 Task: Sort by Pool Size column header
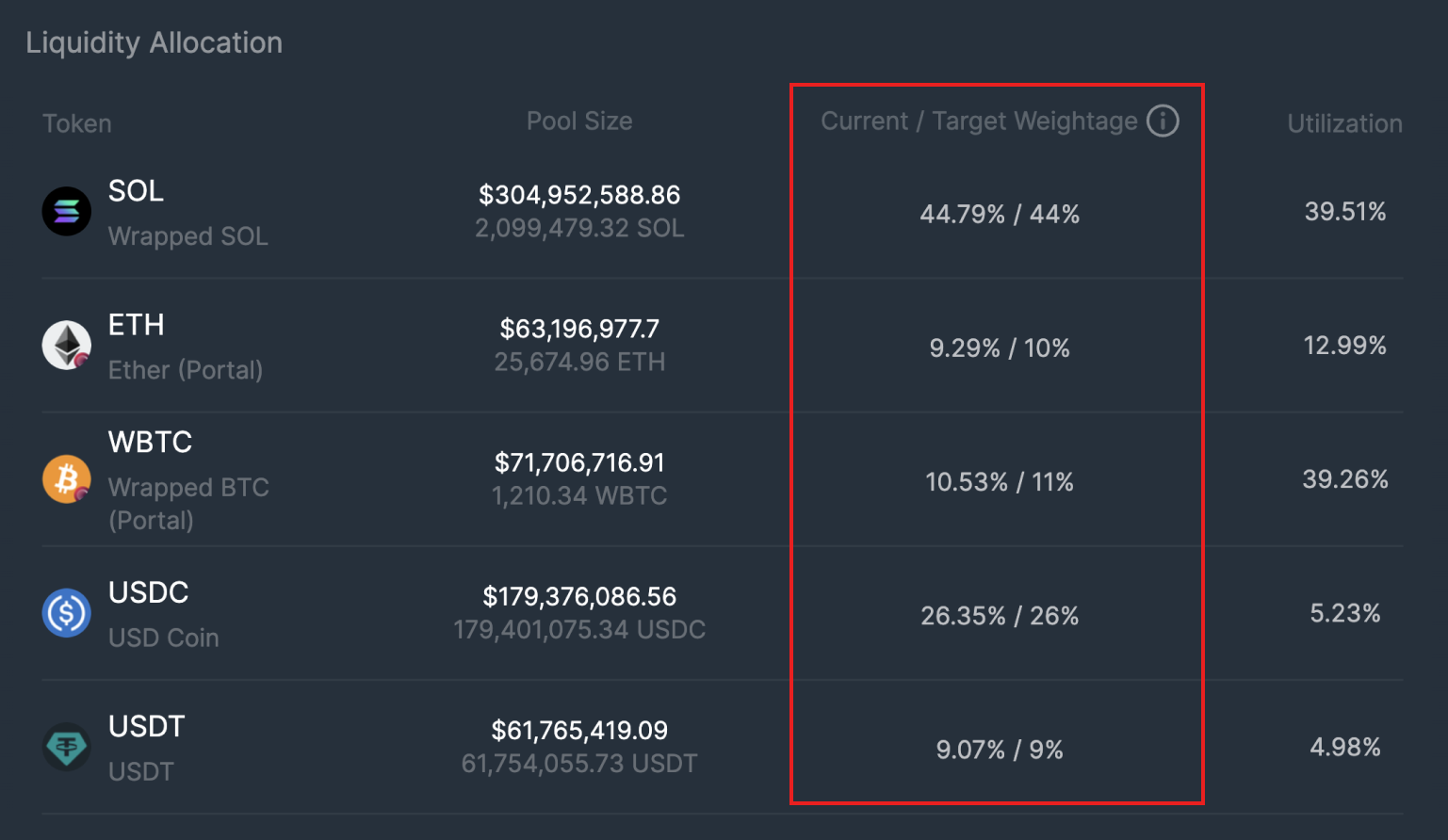[x=579, y=121]
